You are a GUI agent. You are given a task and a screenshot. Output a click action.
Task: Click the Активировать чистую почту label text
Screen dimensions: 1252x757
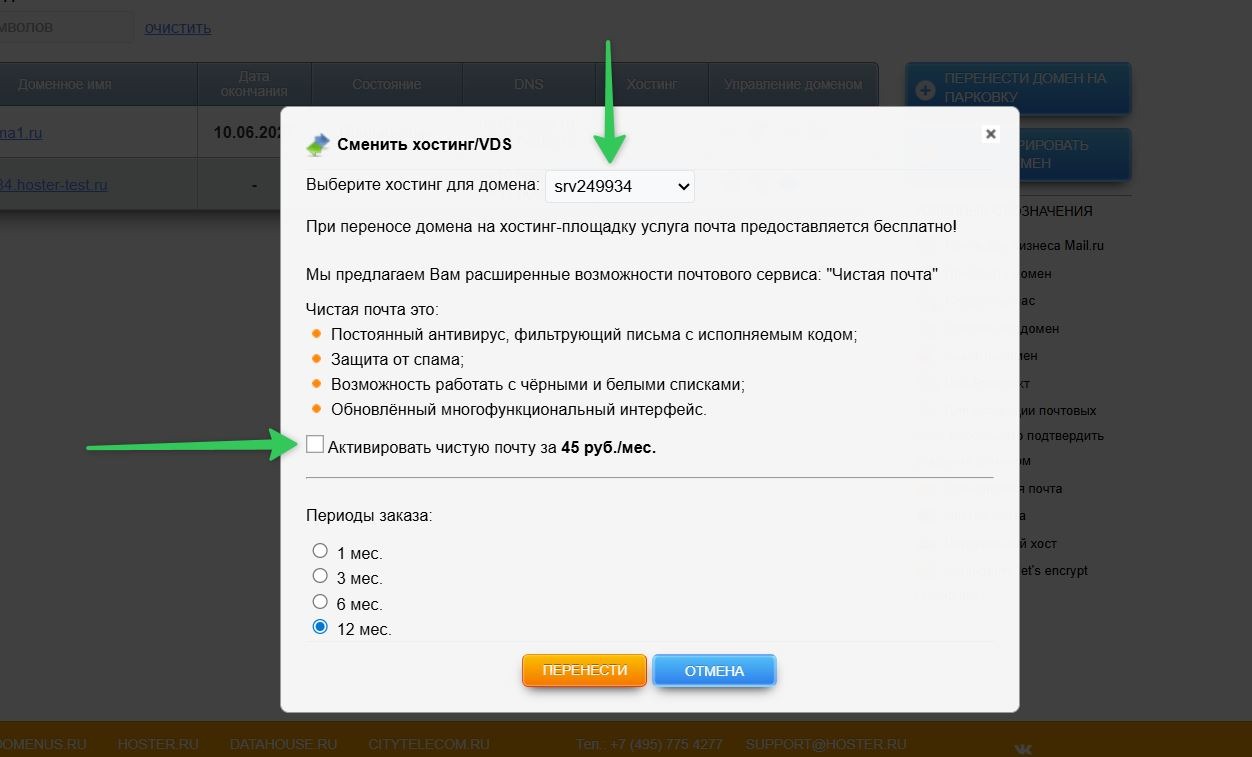(x=492, y=447)
